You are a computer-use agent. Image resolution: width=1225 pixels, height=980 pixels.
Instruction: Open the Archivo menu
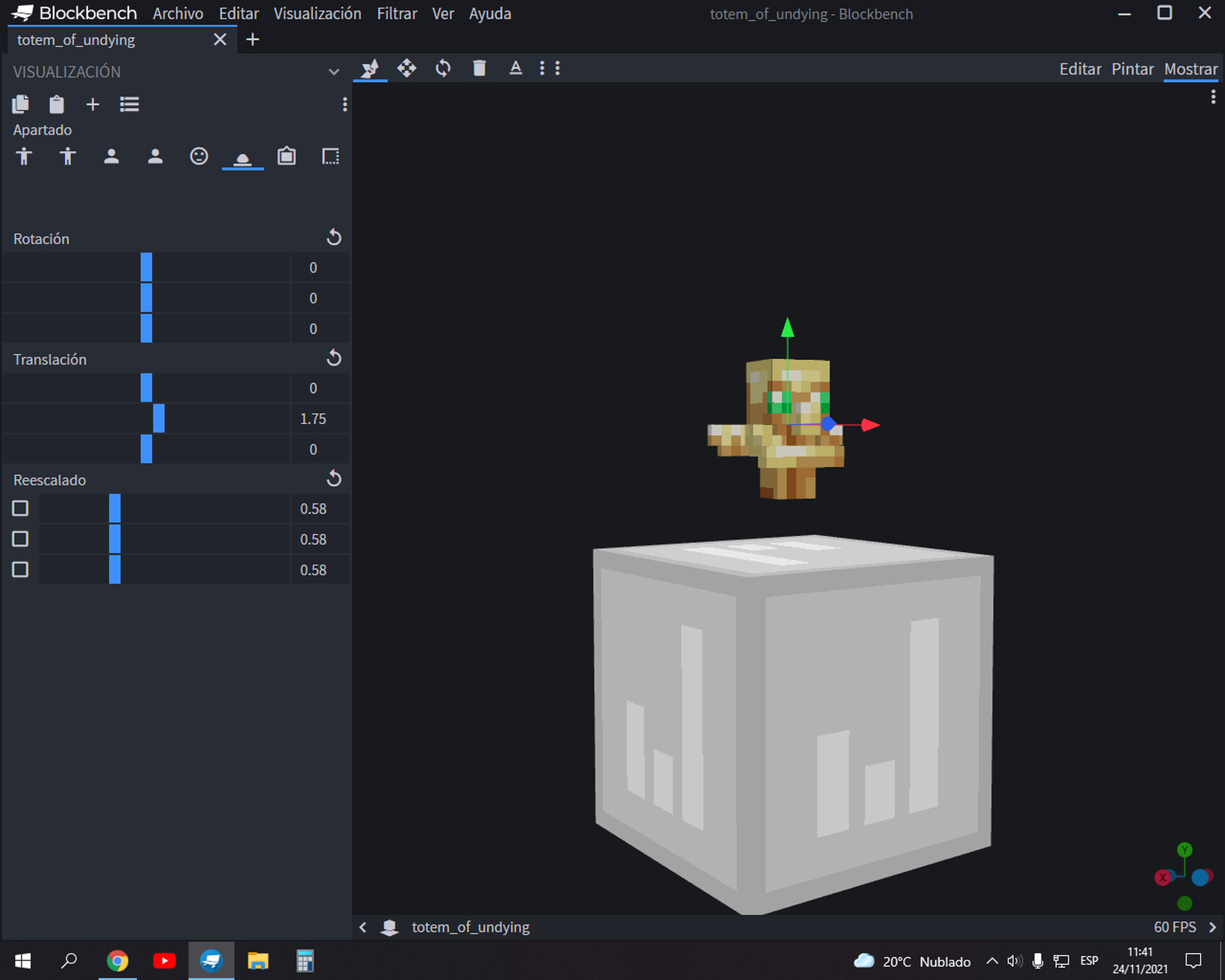178,13
